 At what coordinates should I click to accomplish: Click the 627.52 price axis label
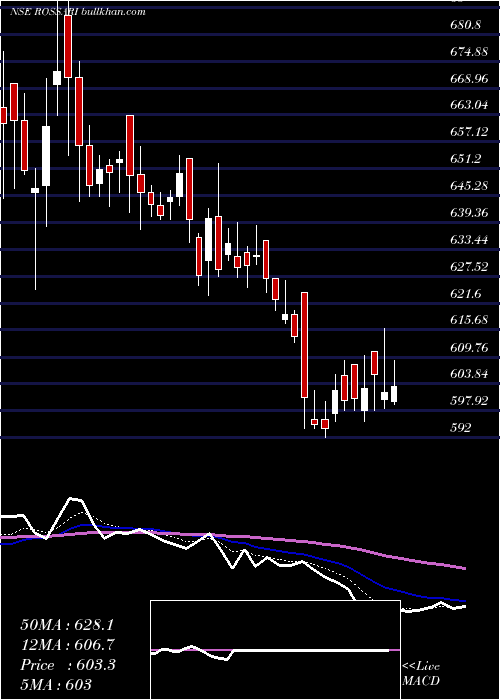click(469, 267)
